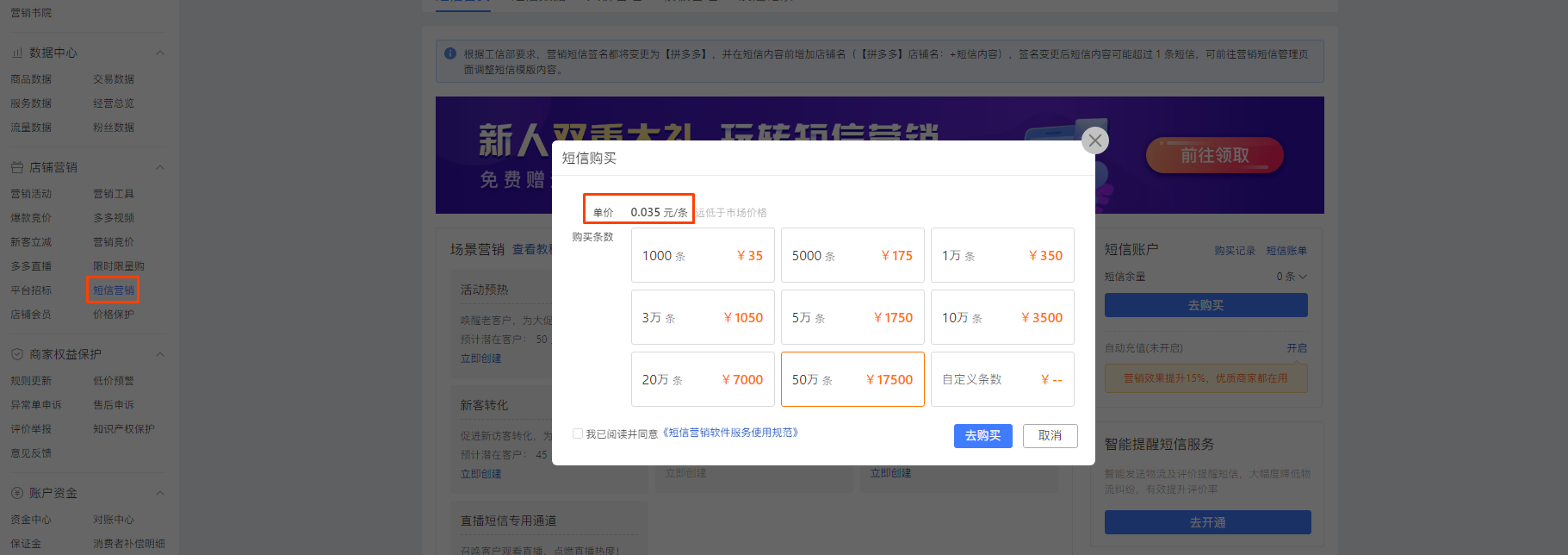Select the 50万 条 ¥17500 package
Image resolution: width=1568 pixels, height=555 pixels.
[x=852, y=379]
